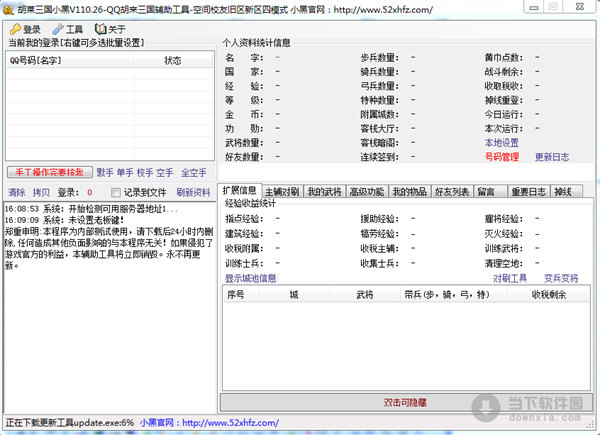This screenshot has width=600, height=435.
Task: Open the 工具 menu
Action: [68, 29]
